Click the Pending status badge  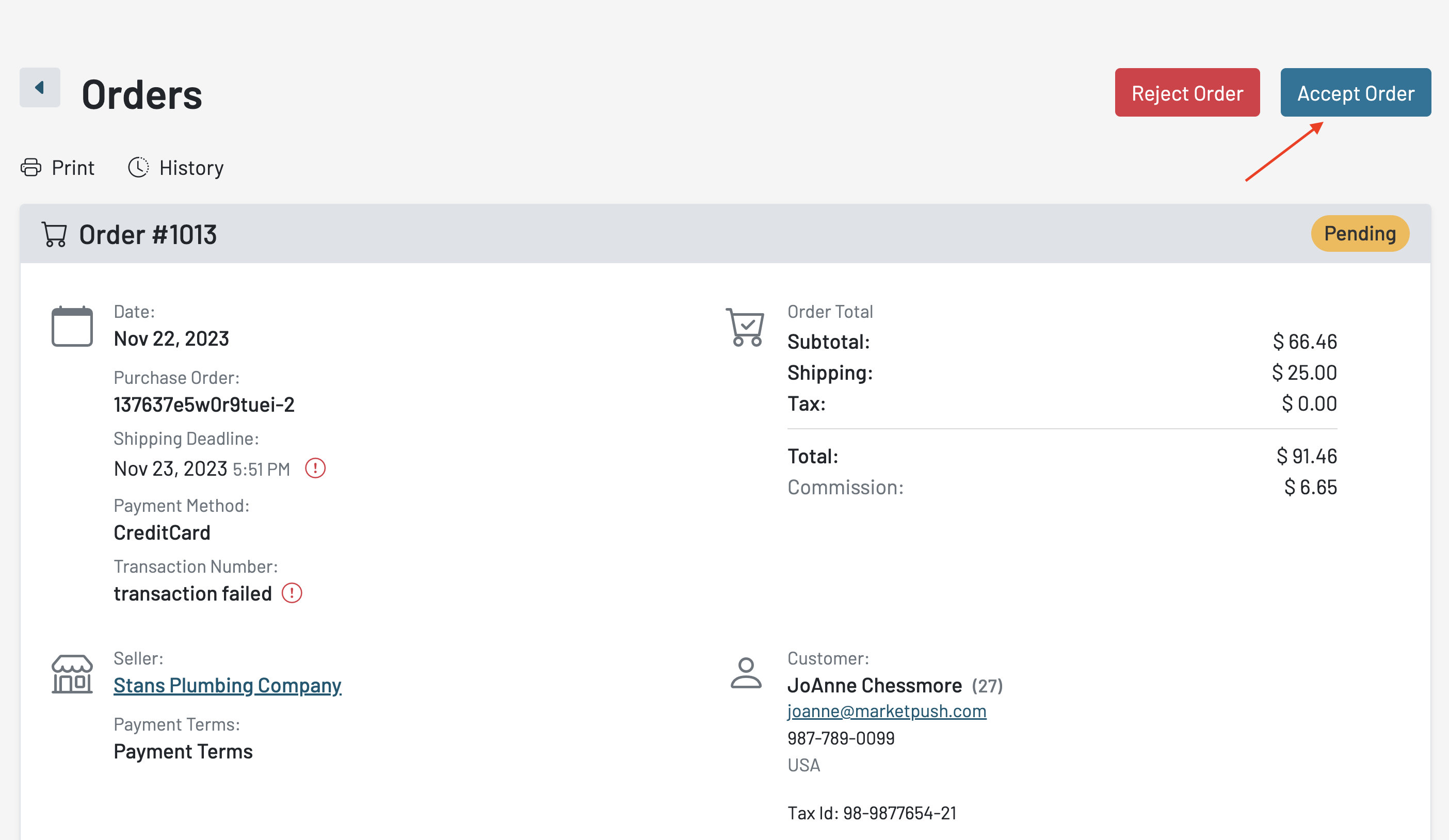point(1359,233)
